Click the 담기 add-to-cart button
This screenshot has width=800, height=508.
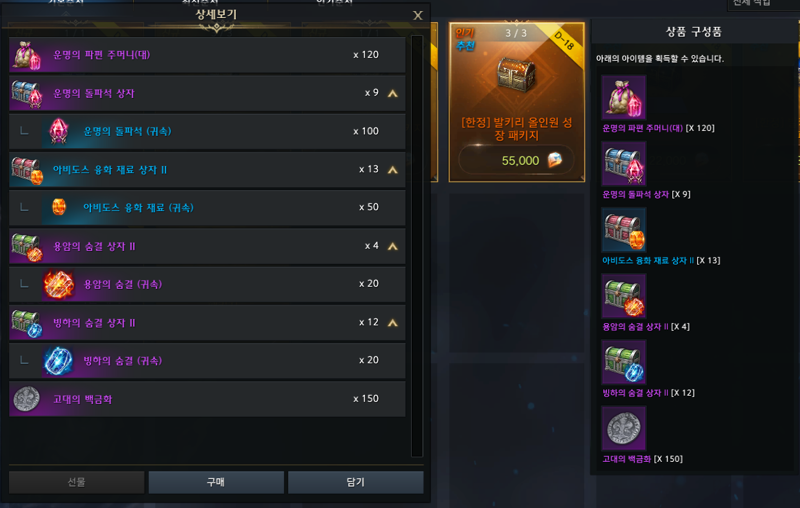click(x=356, y=482)
